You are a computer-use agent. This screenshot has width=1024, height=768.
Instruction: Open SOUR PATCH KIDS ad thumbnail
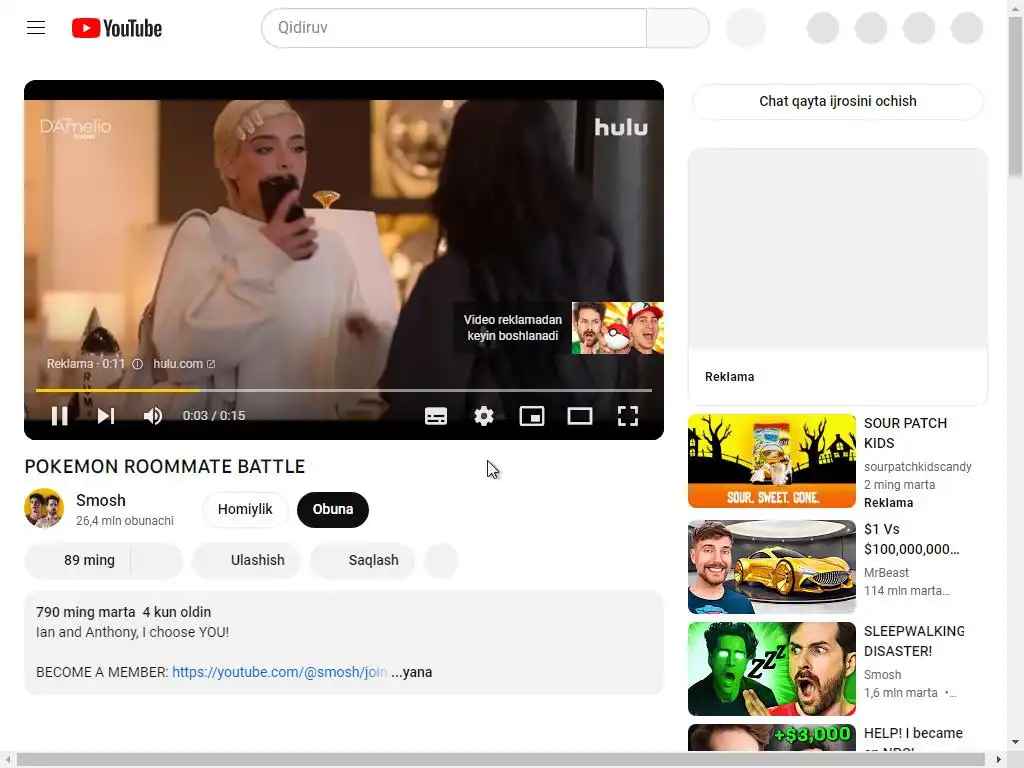(771, 460)
